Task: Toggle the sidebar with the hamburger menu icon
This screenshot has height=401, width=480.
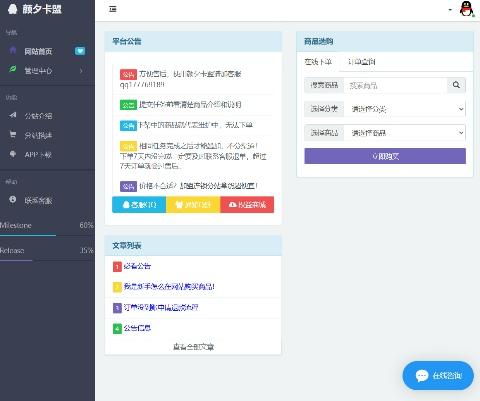Action: (x=113, y=9)
